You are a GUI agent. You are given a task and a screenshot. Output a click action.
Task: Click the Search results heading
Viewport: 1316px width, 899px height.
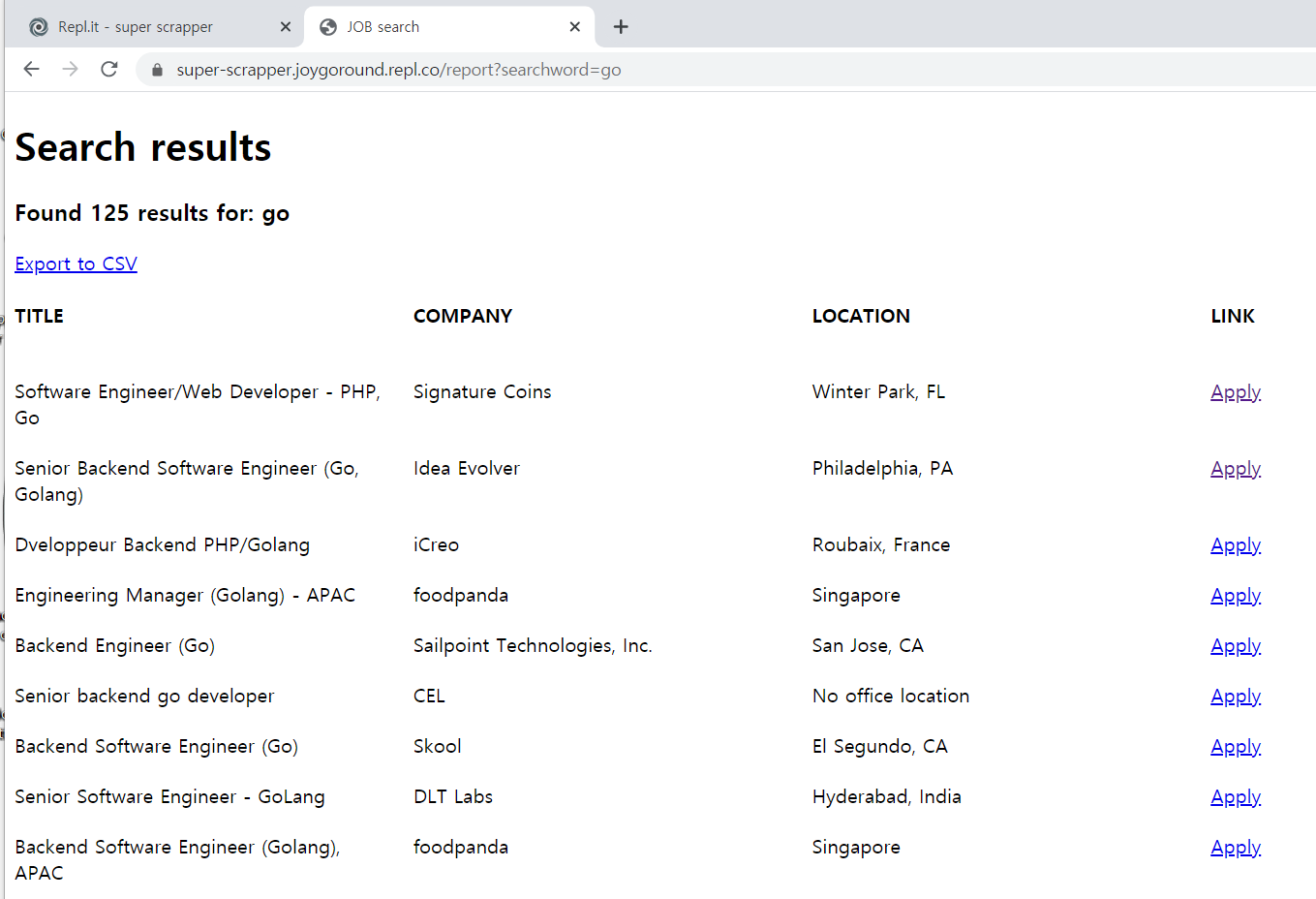[x=143, y=147]
